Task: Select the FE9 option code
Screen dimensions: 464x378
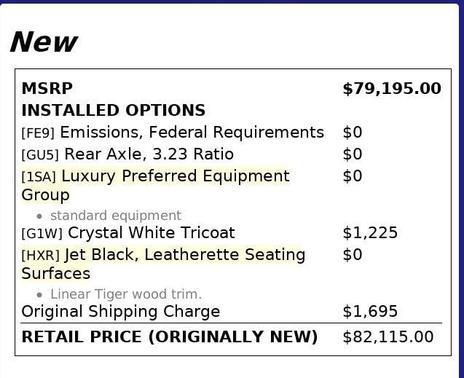Action: point(38,133)
